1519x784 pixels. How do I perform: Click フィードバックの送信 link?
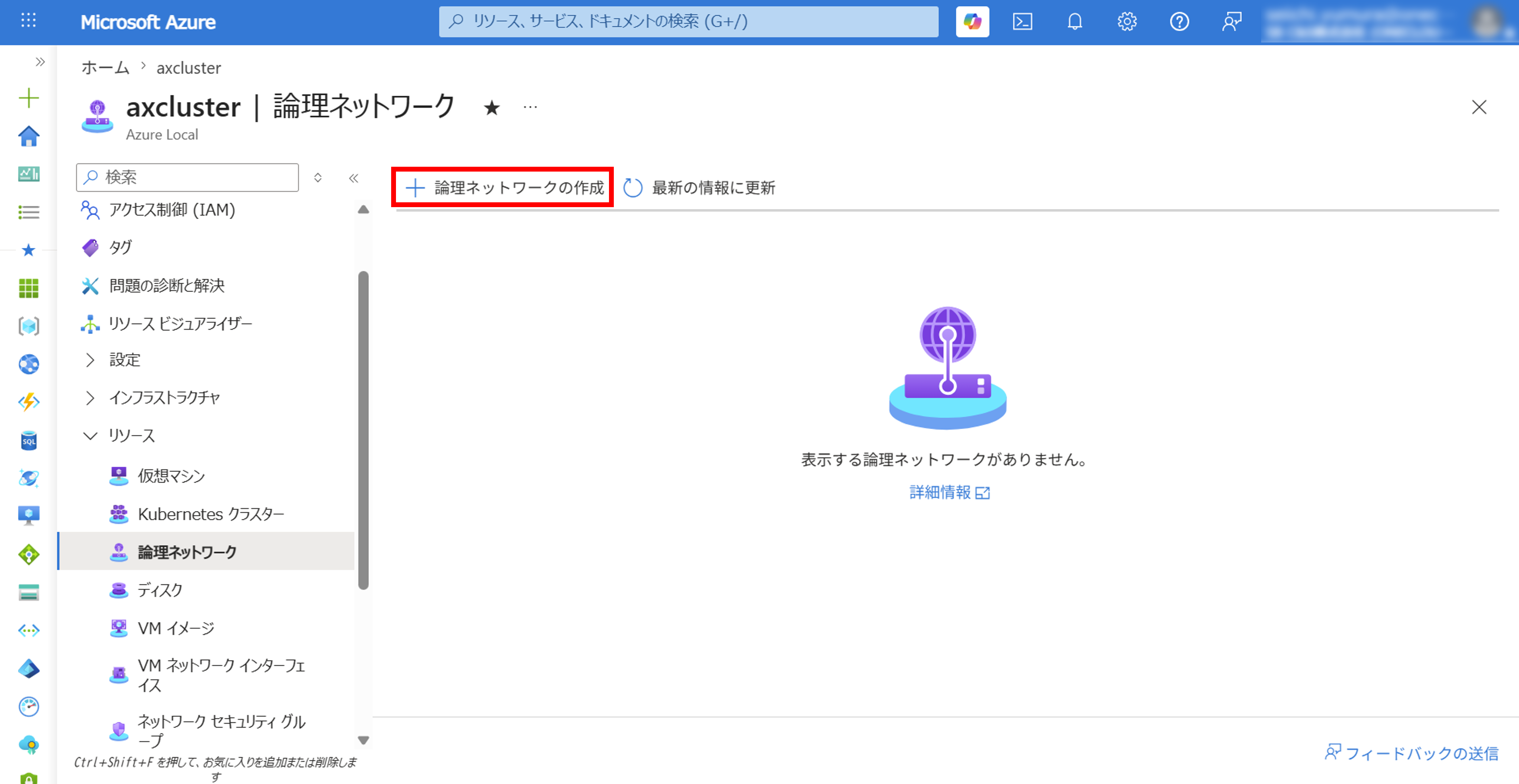point(1411,753)
